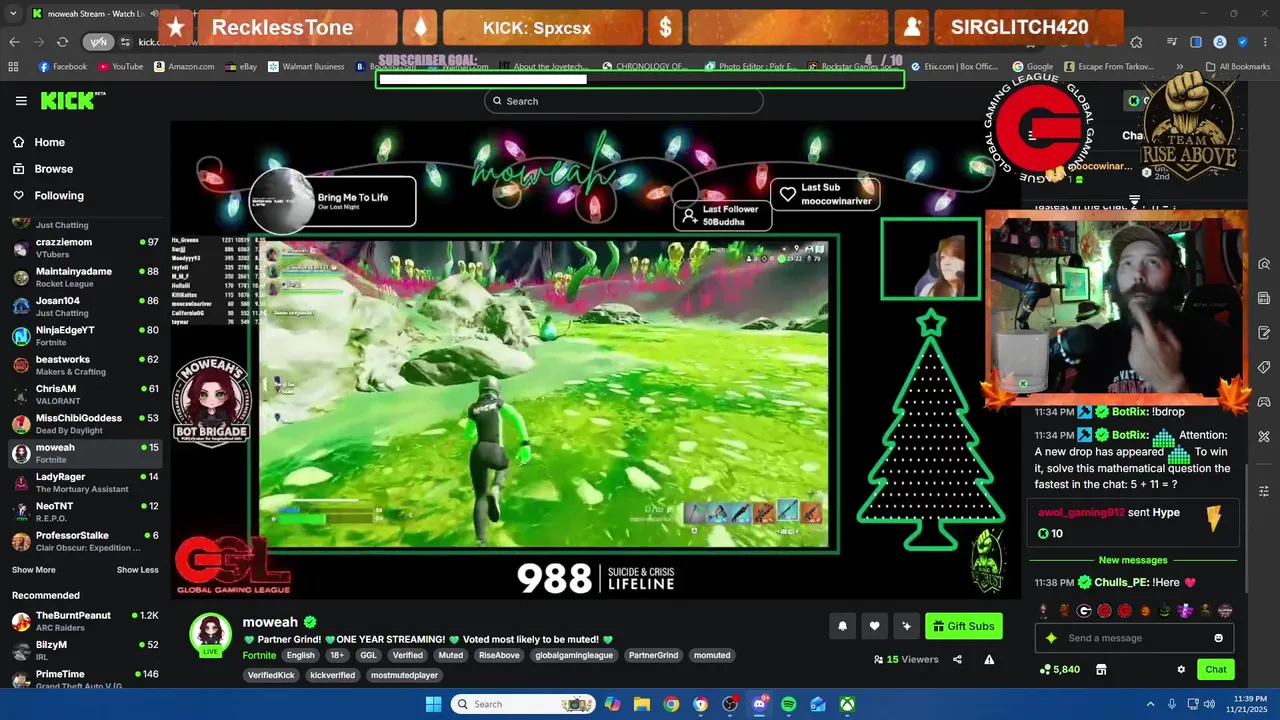The image size is (1280, 720).
Task: Click the Fortnite category link under moweah
Action: click(x=259, y=655)
